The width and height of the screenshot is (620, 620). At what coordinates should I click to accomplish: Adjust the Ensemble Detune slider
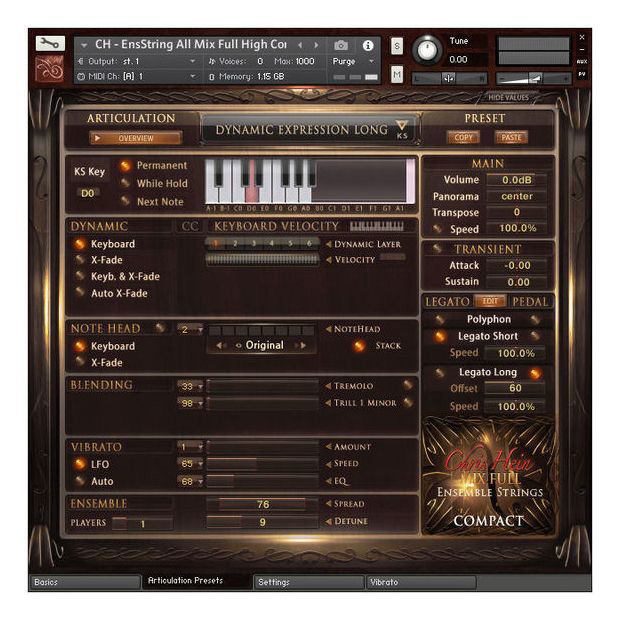(x=262, y=522)
